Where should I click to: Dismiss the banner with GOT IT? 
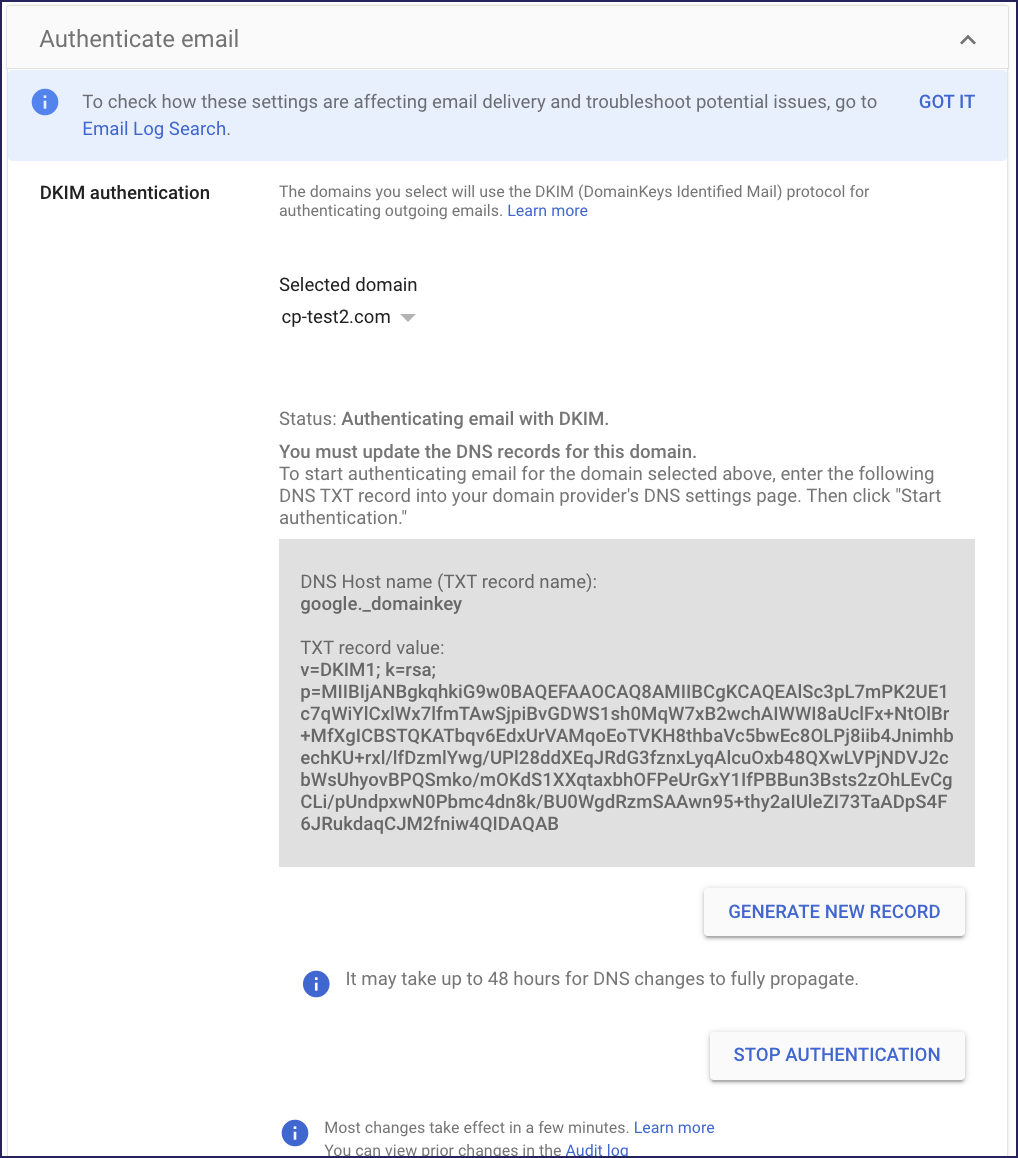click(946, 102)
